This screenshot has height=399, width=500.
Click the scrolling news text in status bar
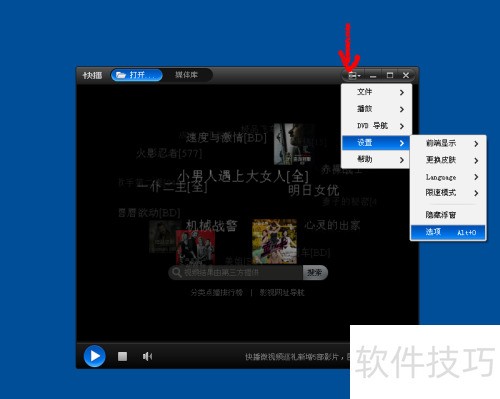coord(297,357)
